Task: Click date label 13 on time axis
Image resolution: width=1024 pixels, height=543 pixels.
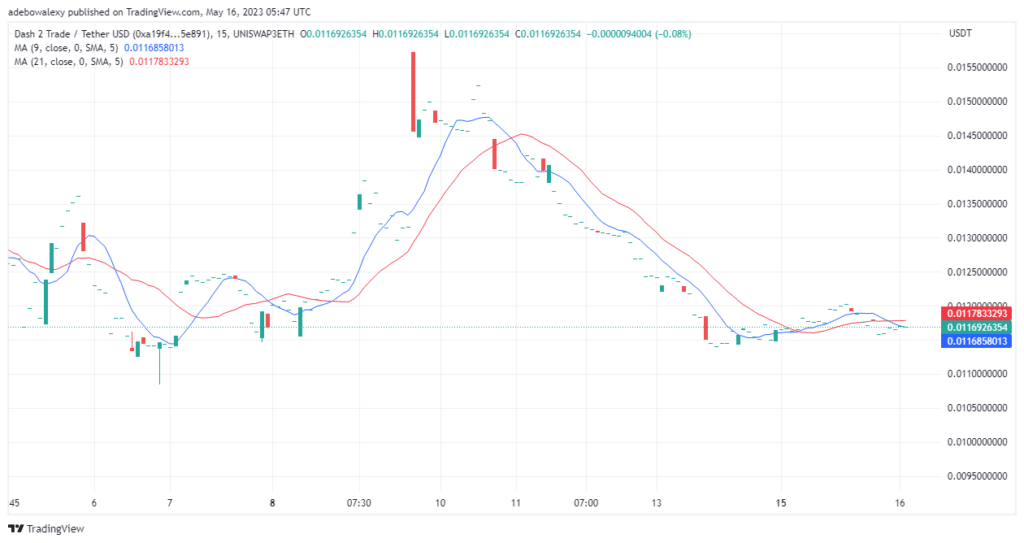Action: tap(656, 503)
